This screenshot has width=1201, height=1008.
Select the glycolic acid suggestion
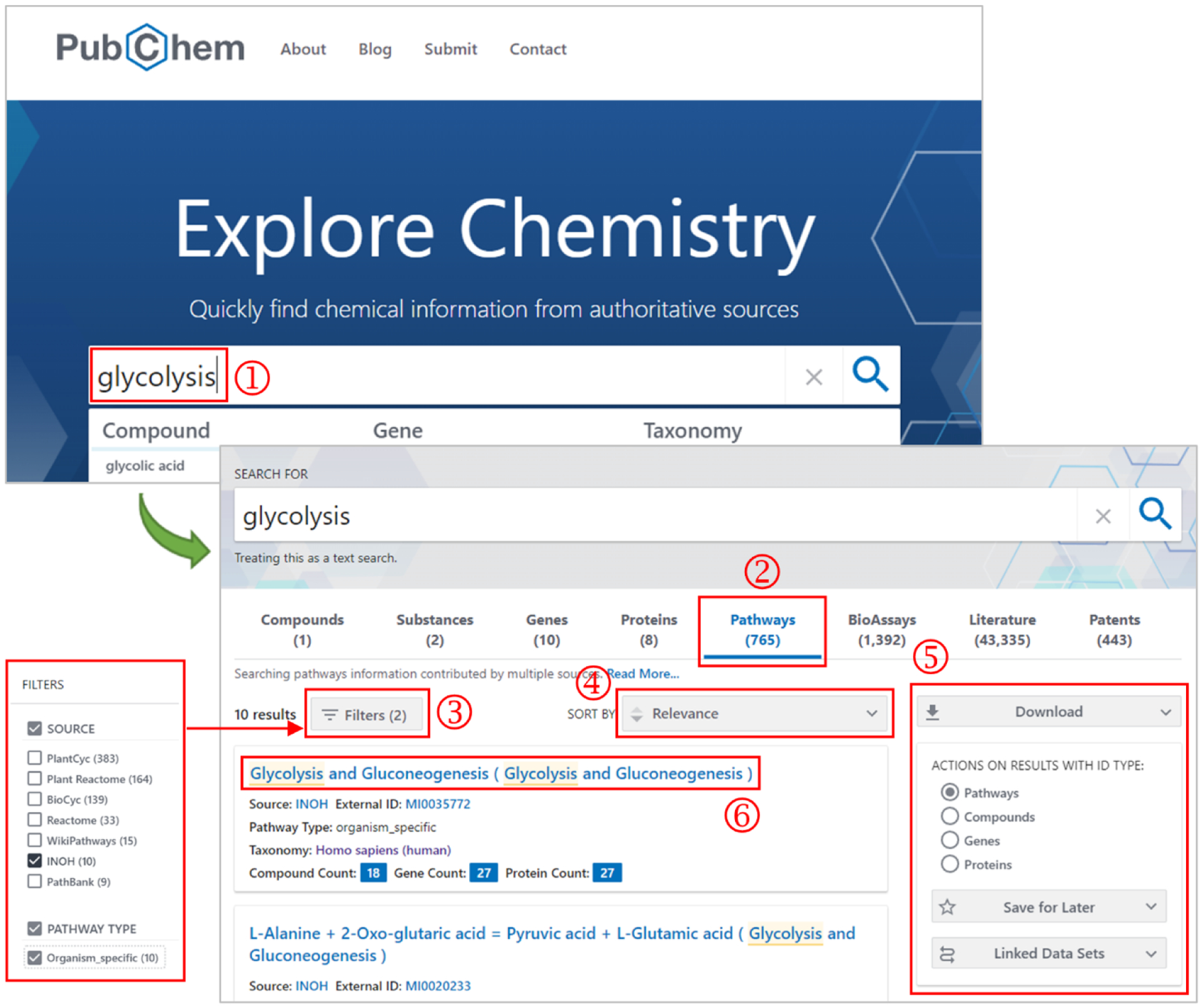(x=145, y=466)
